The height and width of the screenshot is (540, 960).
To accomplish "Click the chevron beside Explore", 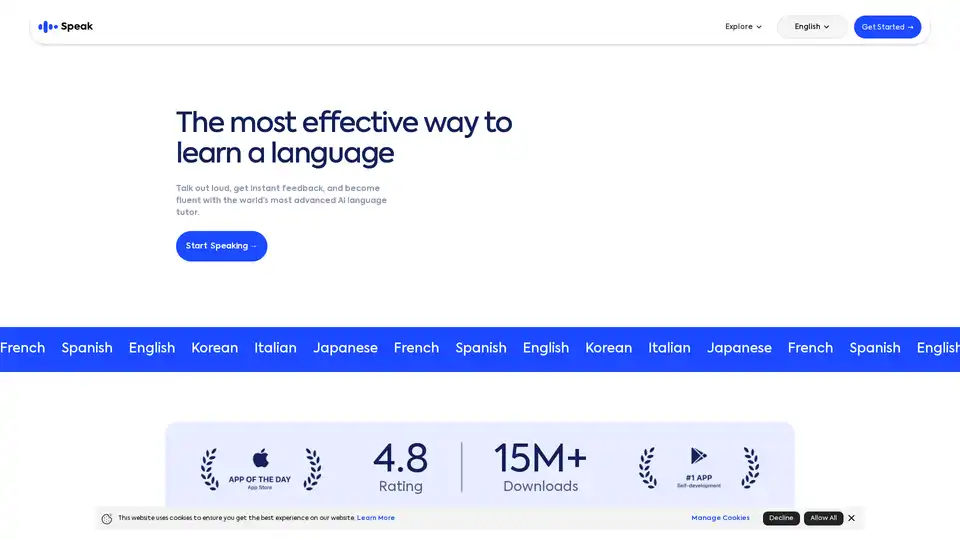I will click(759, 27).
